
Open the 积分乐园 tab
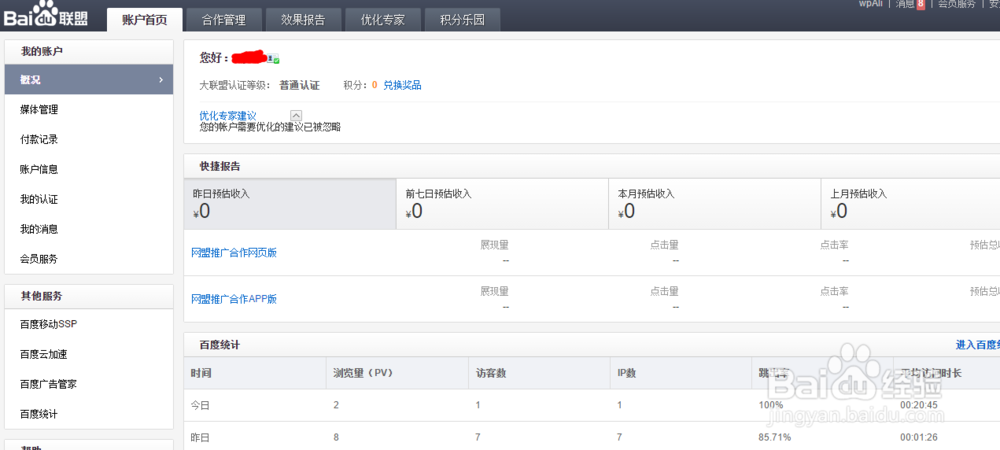point(462,20)
